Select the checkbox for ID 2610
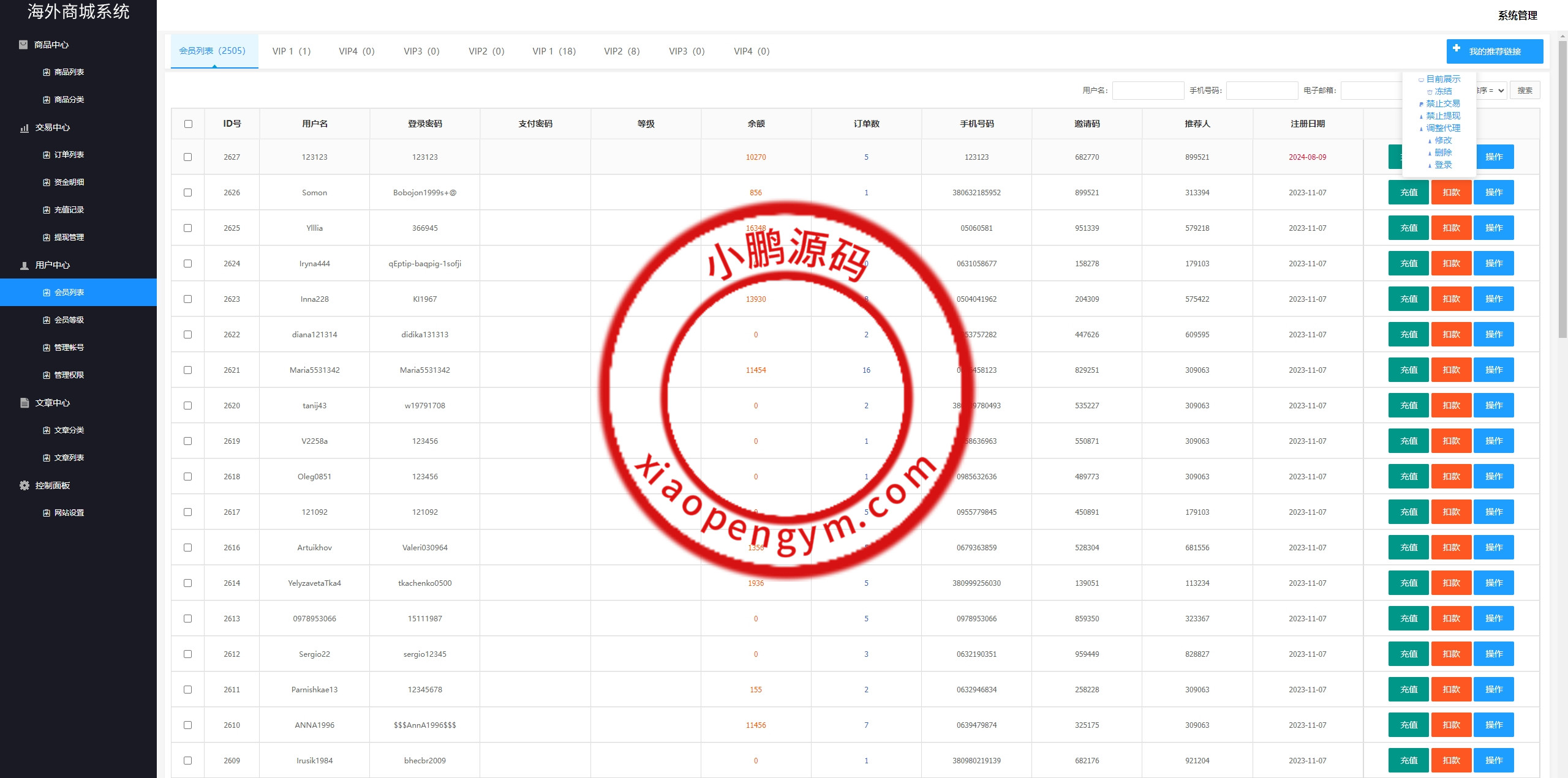1568x778 pixels. tap(188, 725)
